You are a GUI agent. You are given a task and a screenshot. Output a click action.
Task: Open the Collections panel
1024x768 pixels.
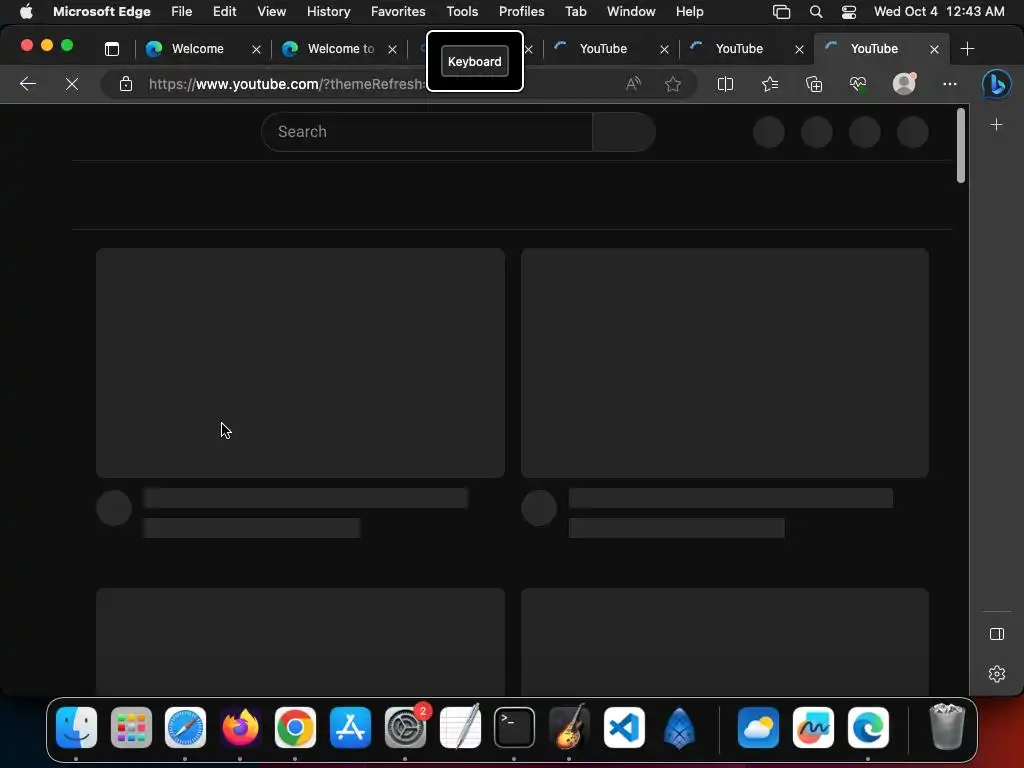pyautogui.click(x=814, y=84)
